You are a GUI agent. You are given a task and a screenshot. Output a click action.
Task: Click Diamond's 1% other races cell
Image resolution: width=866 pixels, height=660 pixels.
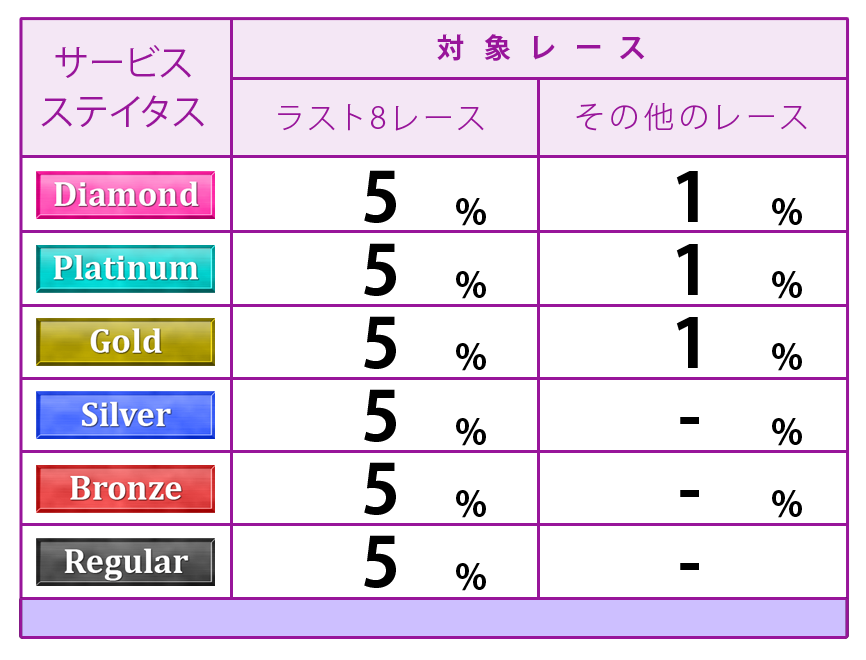pos(693,194)
